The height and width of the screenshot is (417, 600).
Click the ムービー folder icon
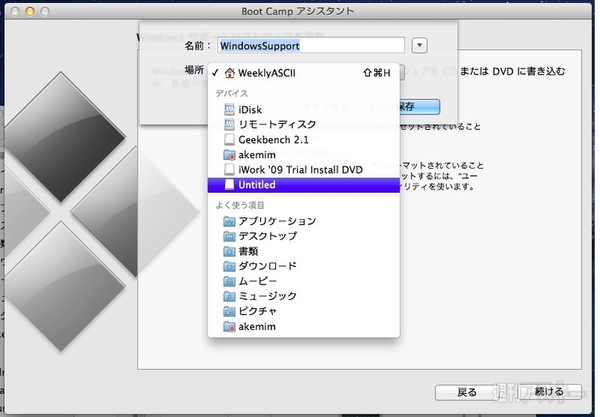tap(229, 282)
